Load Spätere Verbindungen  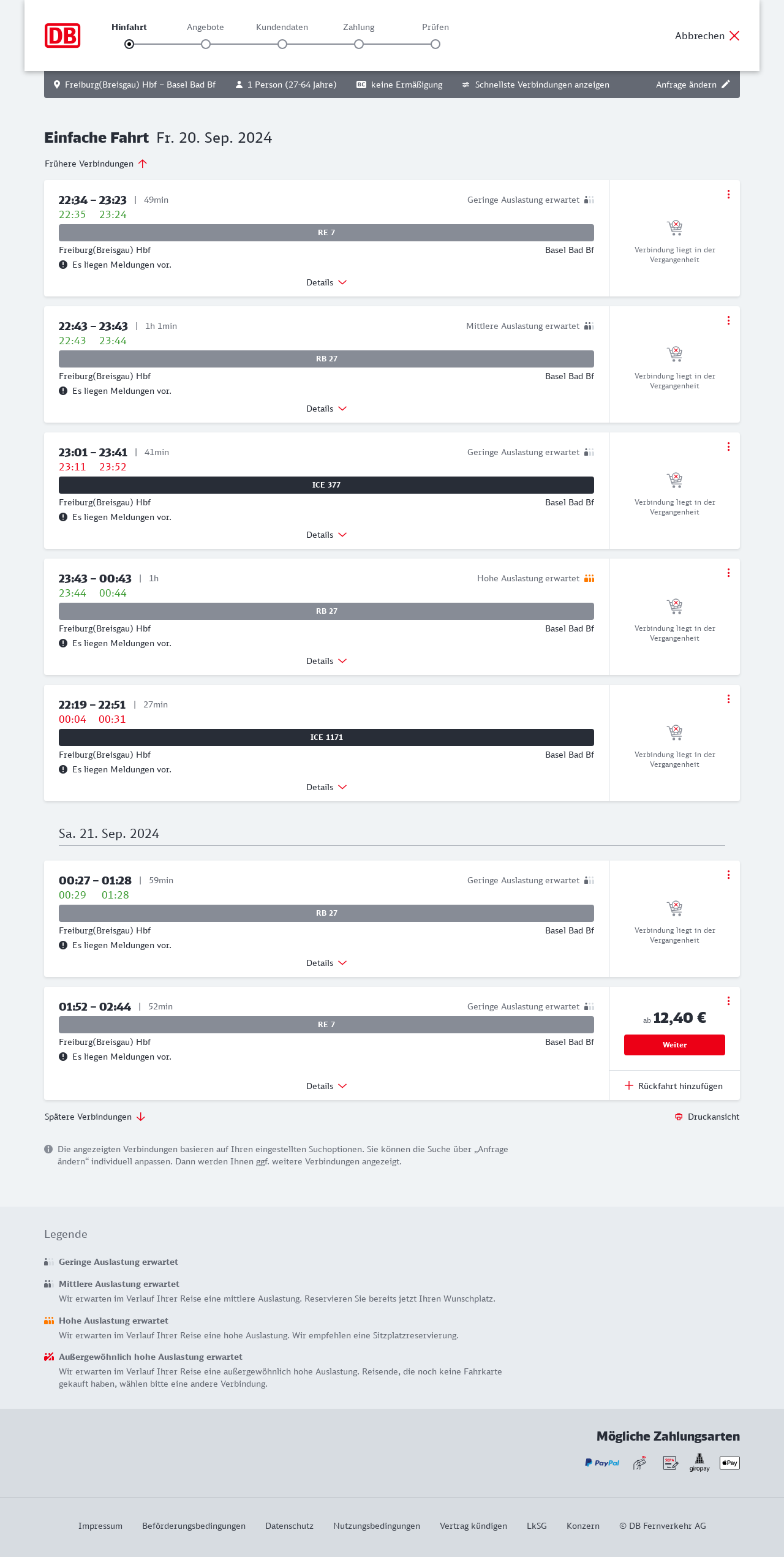(95, 1117)
